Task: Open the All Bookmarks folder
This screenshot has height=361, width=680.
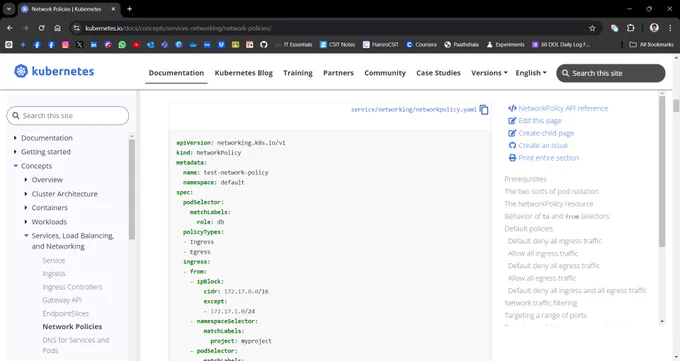Action: [x=651, y=45]
